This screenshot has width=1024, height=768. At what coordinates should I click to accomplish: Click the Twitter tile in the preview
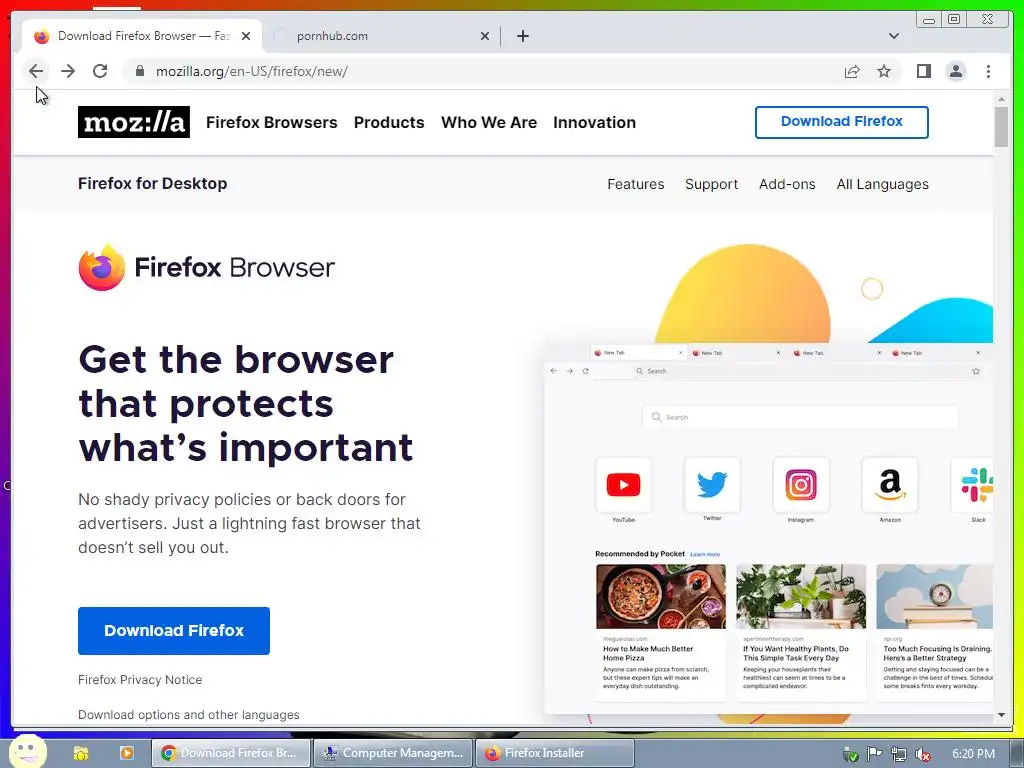click(x=712, y=485)
